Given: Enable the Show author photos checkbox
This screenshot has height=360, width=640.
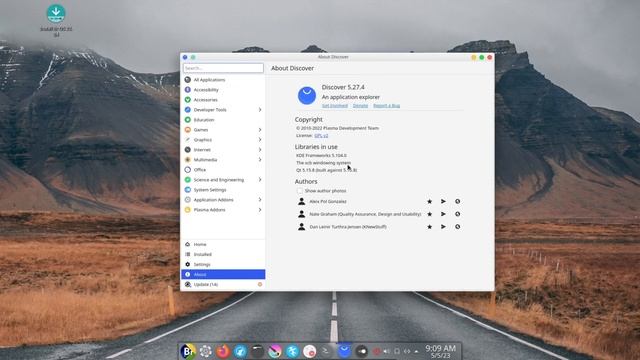Looking at the screenshot, I should click(x=300, y=191).
